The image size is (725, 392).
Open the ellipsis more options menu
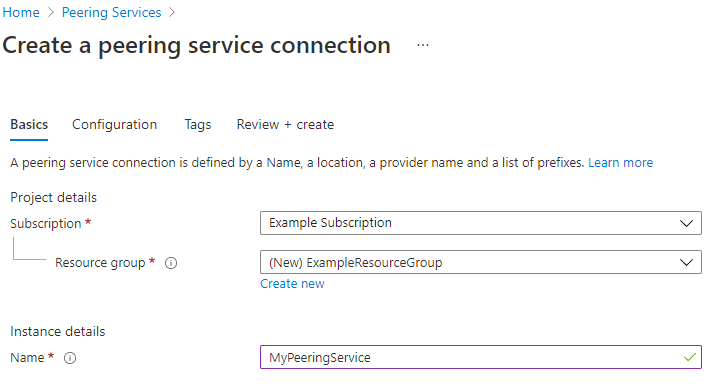pyautogui.click(x=423, y=45)
